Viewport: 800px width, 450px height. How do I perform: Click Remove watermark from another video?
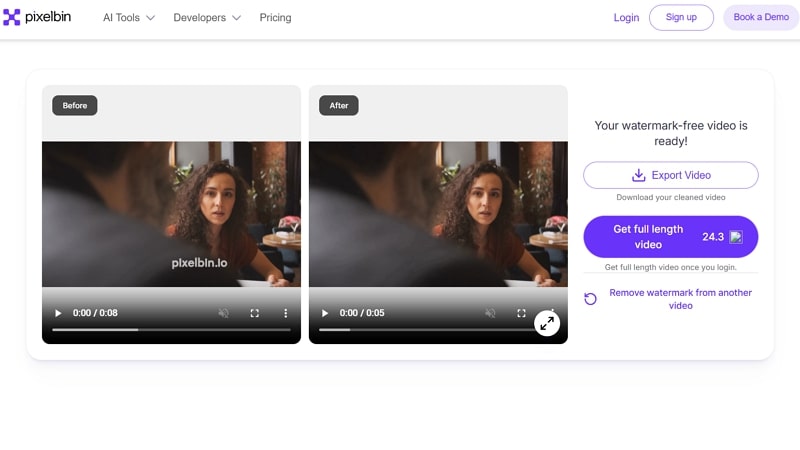point(680,299)
